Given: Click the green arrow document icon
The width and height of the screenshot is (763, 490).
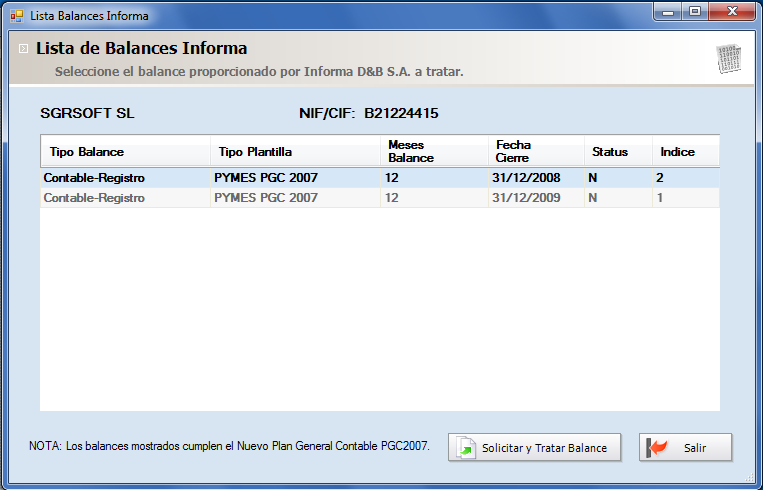Looking at the screenshot, I should tap(466, 448).
